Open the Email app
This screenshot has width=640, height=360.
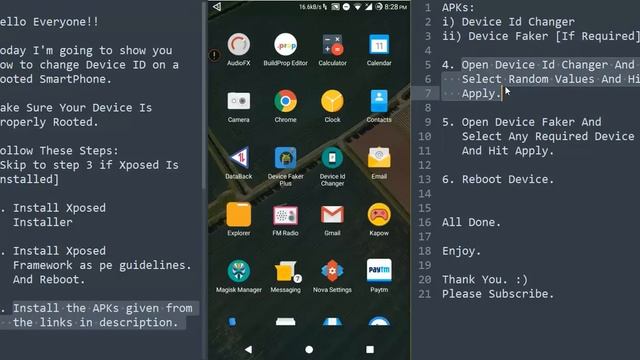tap(379, 163)
